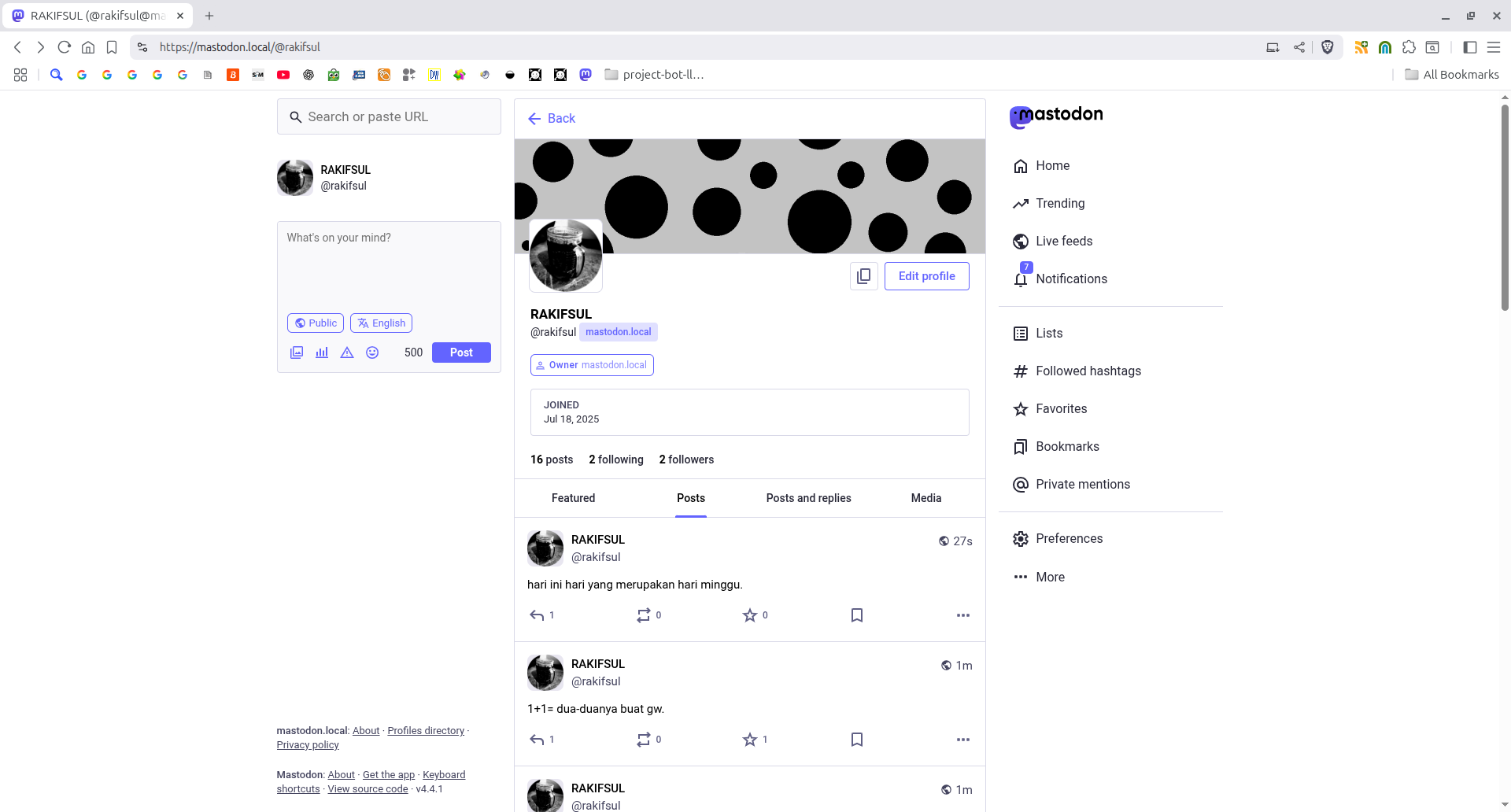The height and width of the screenshot is (812, 1511).
Task: Open Brave Shields icon
Action: (x=1328, y=47)
